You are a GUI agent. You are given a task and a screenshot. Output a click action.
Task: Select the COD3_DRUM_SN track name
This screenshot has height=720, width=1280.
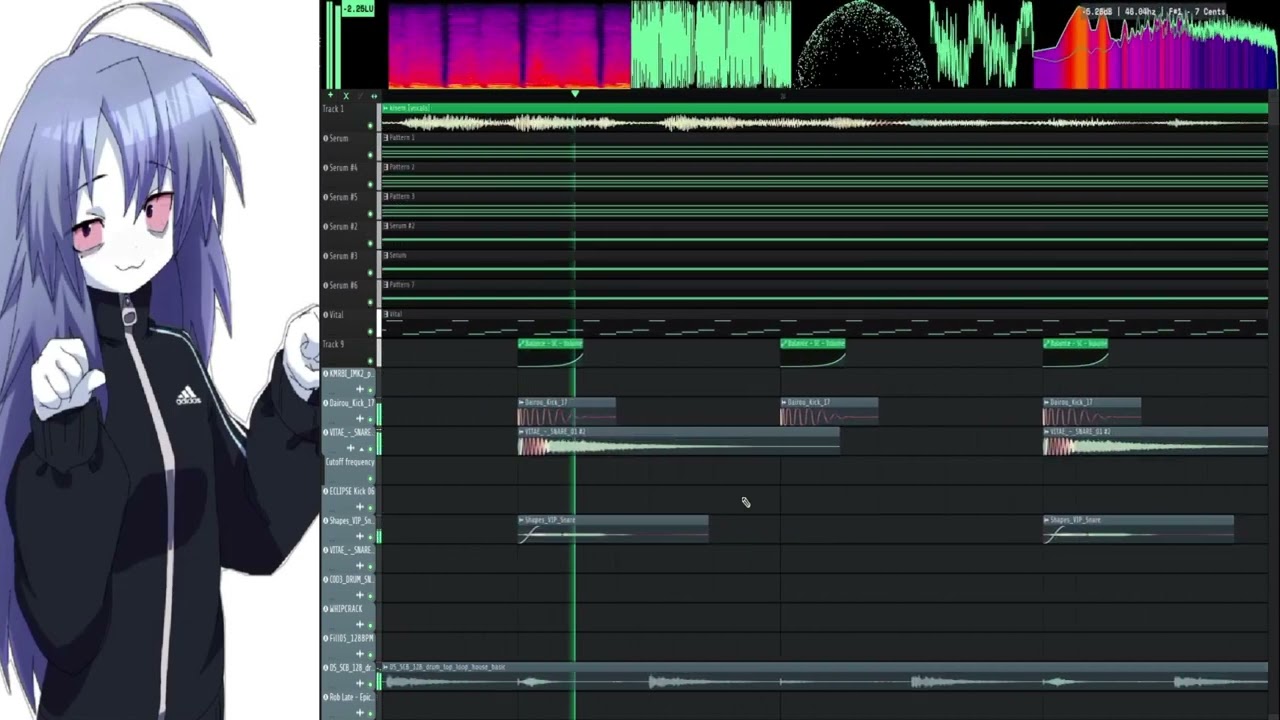351,580
